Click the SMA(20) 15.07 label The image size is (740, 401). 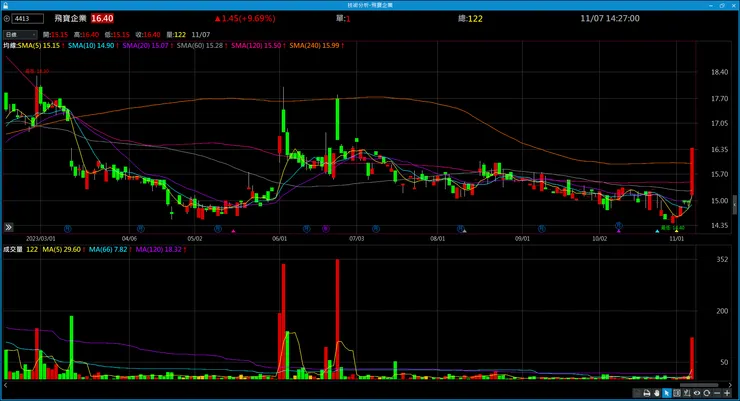[145, 46]
